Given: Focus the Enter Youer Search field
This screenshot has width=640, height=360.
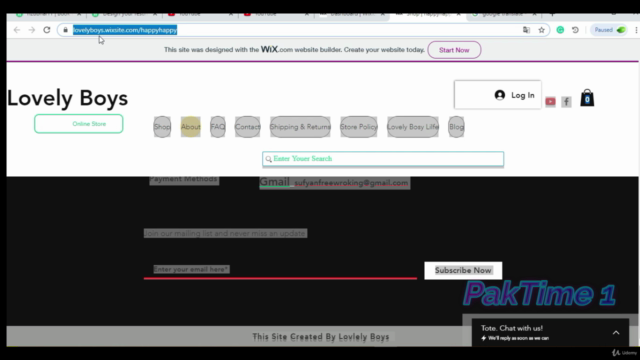Looking at the screenshot, I should [383, 159].
